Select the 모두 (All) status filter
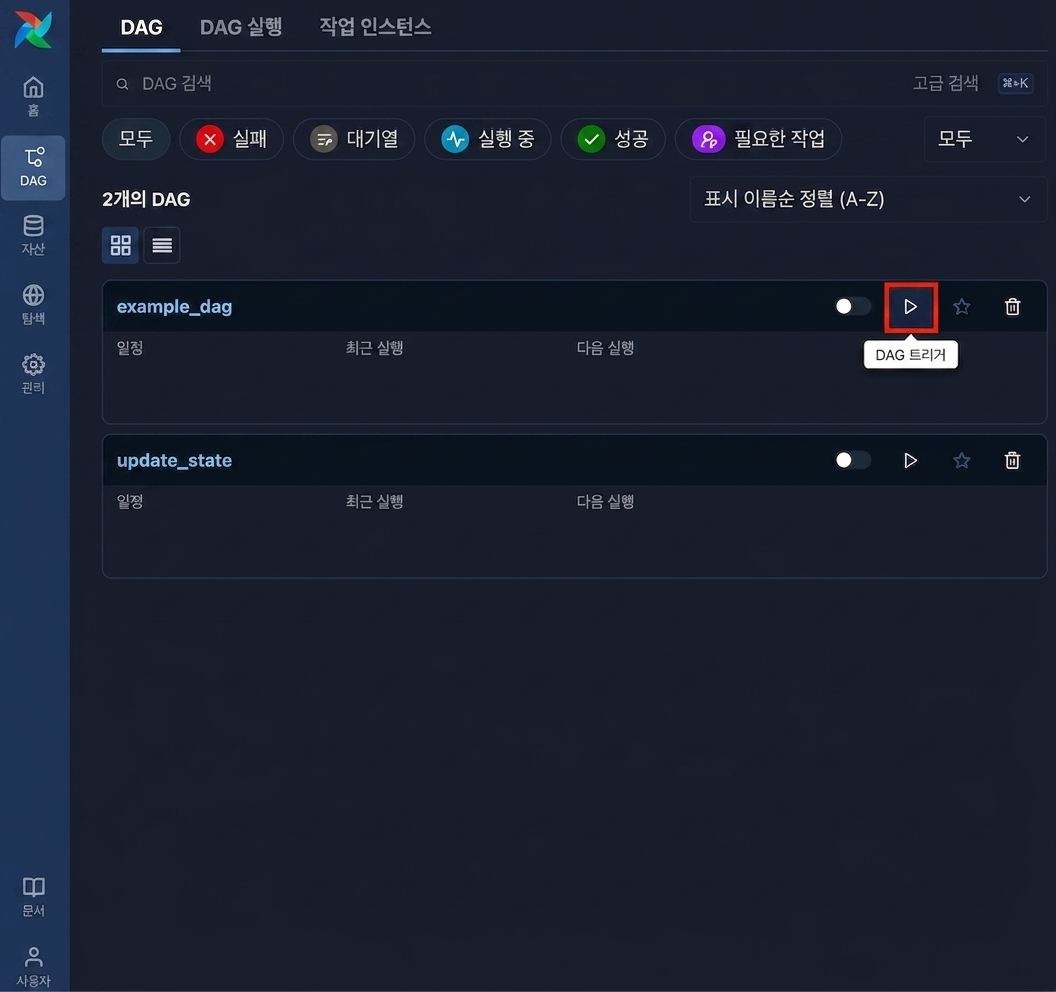The width and height of the screenshot is (1056, 992). [x=136, y=139]
